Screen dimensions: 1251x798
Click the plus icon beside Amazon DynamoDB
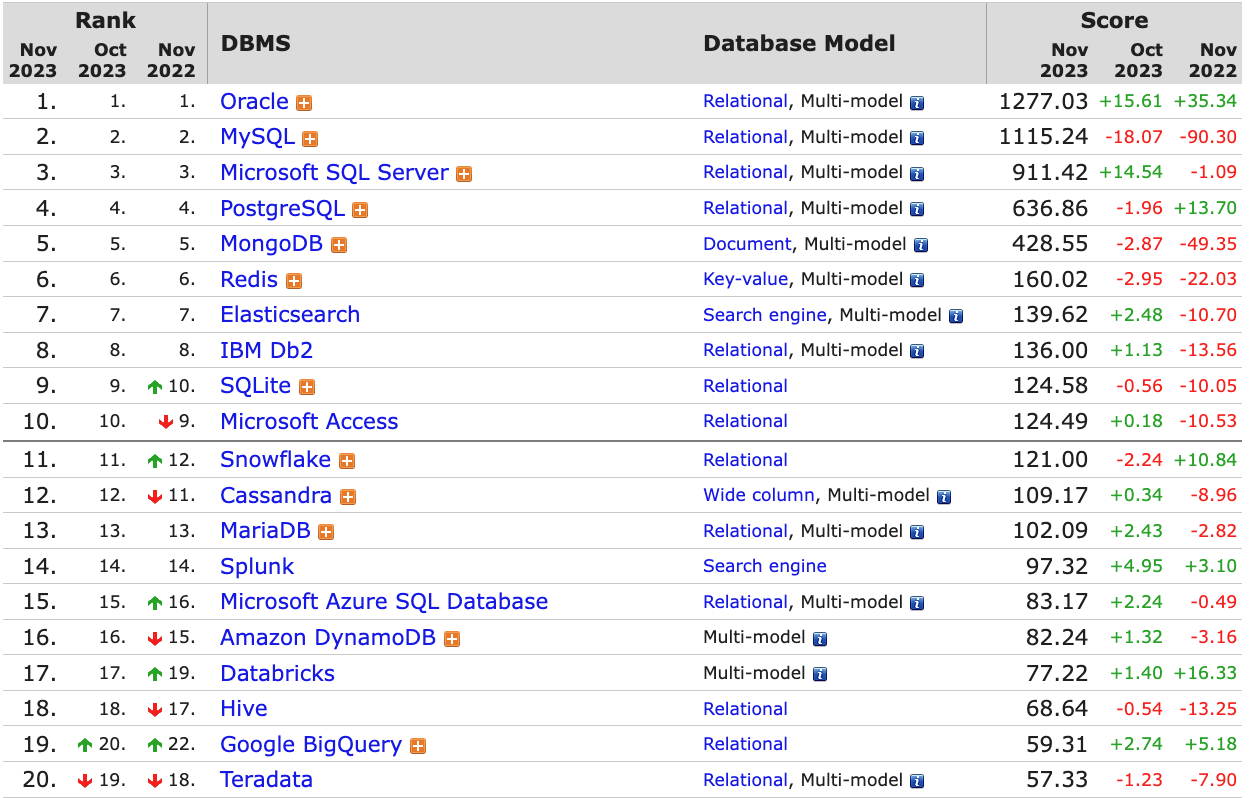pyautogui.click(x=452, y=639)
